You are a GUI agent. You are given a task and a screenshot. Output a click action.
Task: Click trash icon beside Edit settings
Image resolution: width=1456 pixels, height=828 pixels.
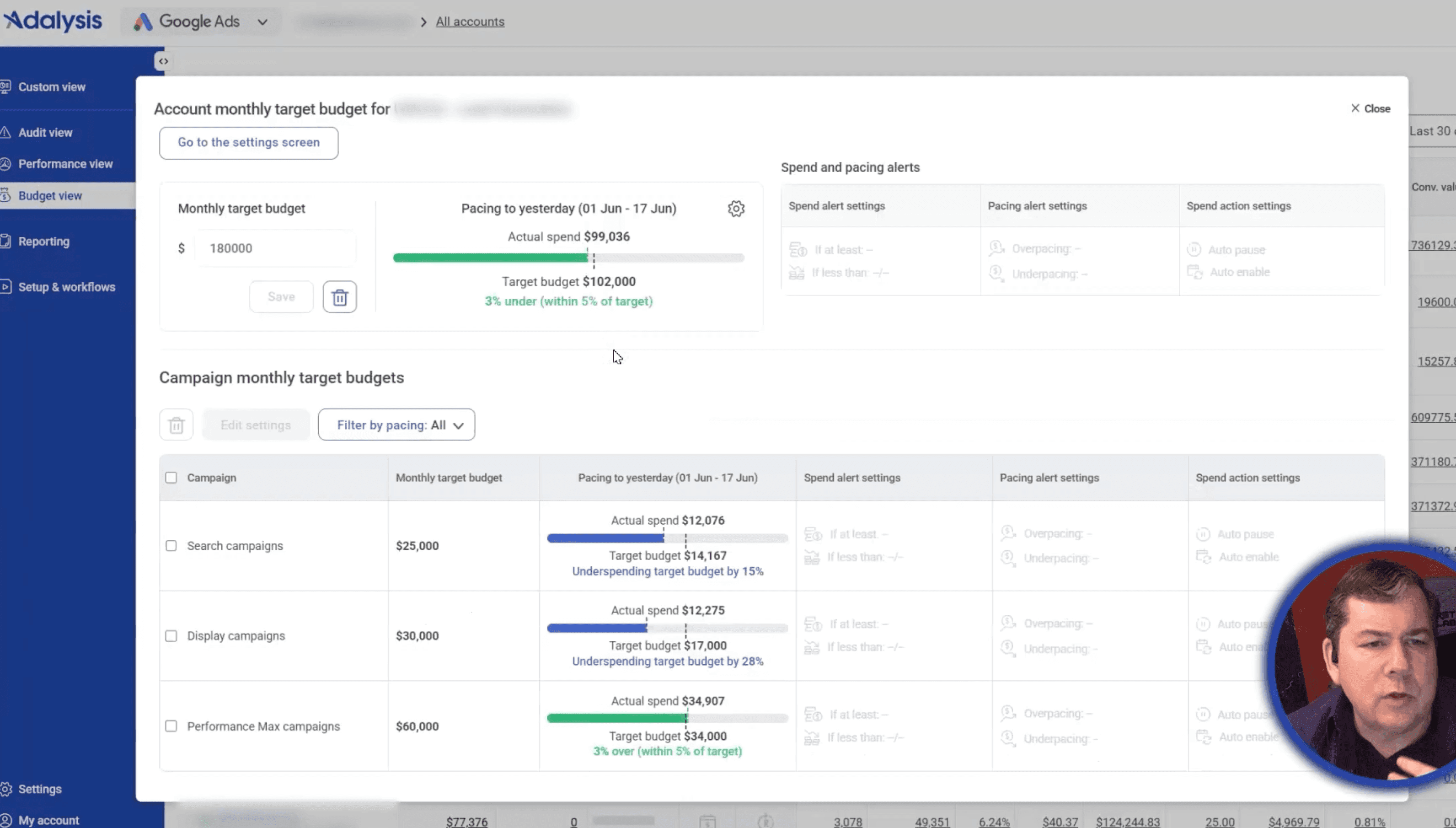(x=176, y=425)
